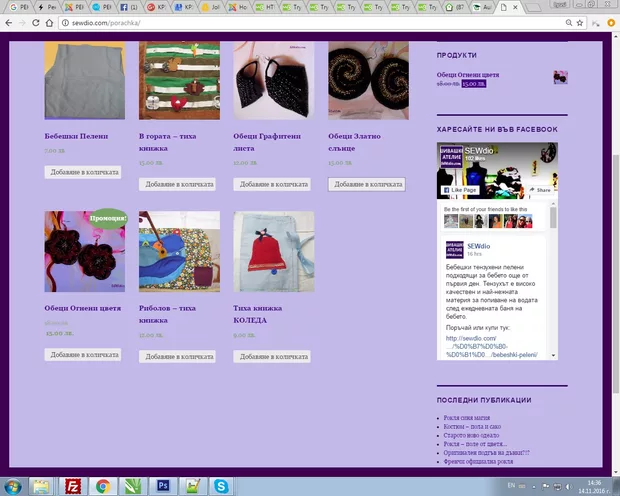The image size is (620, 496).
Task: Open CorelDRAW from the taskbar
Action: [x=133, y=486]
